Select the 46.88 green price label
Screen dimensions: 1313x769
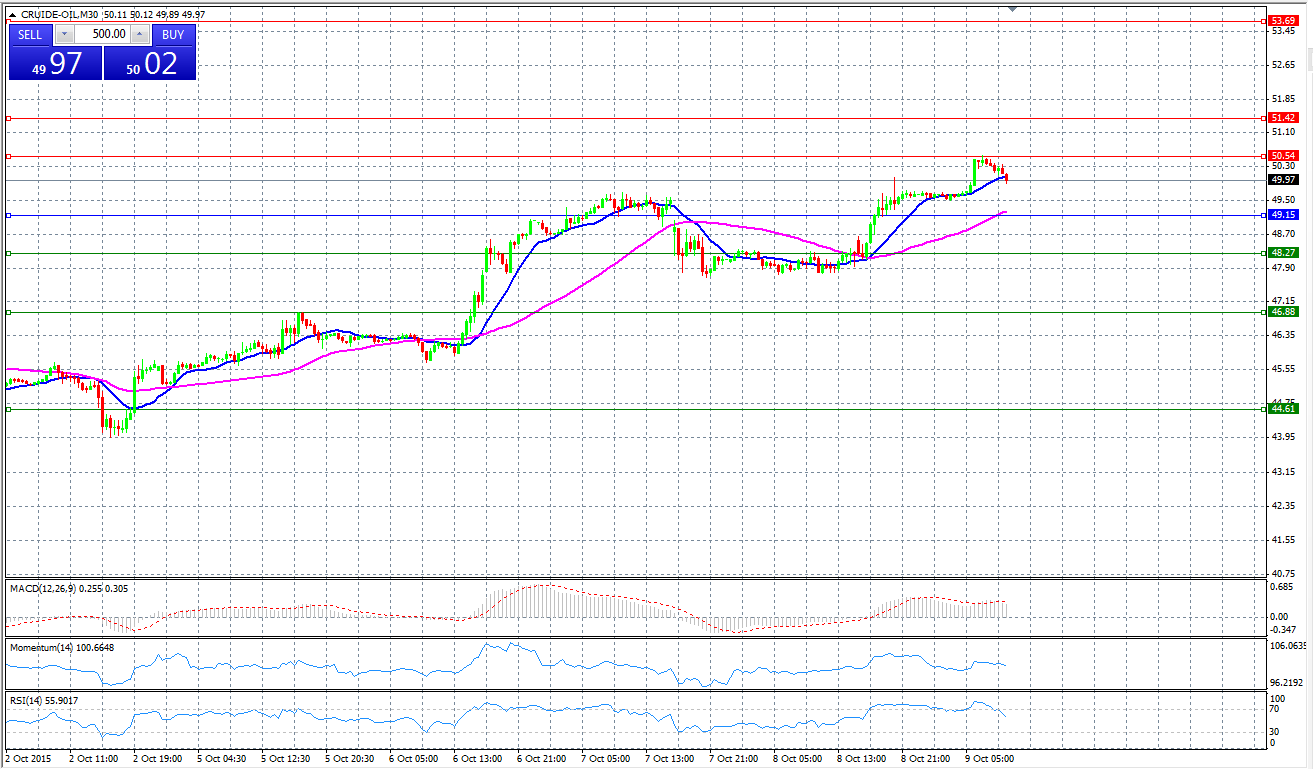(x=1282, y=312)
